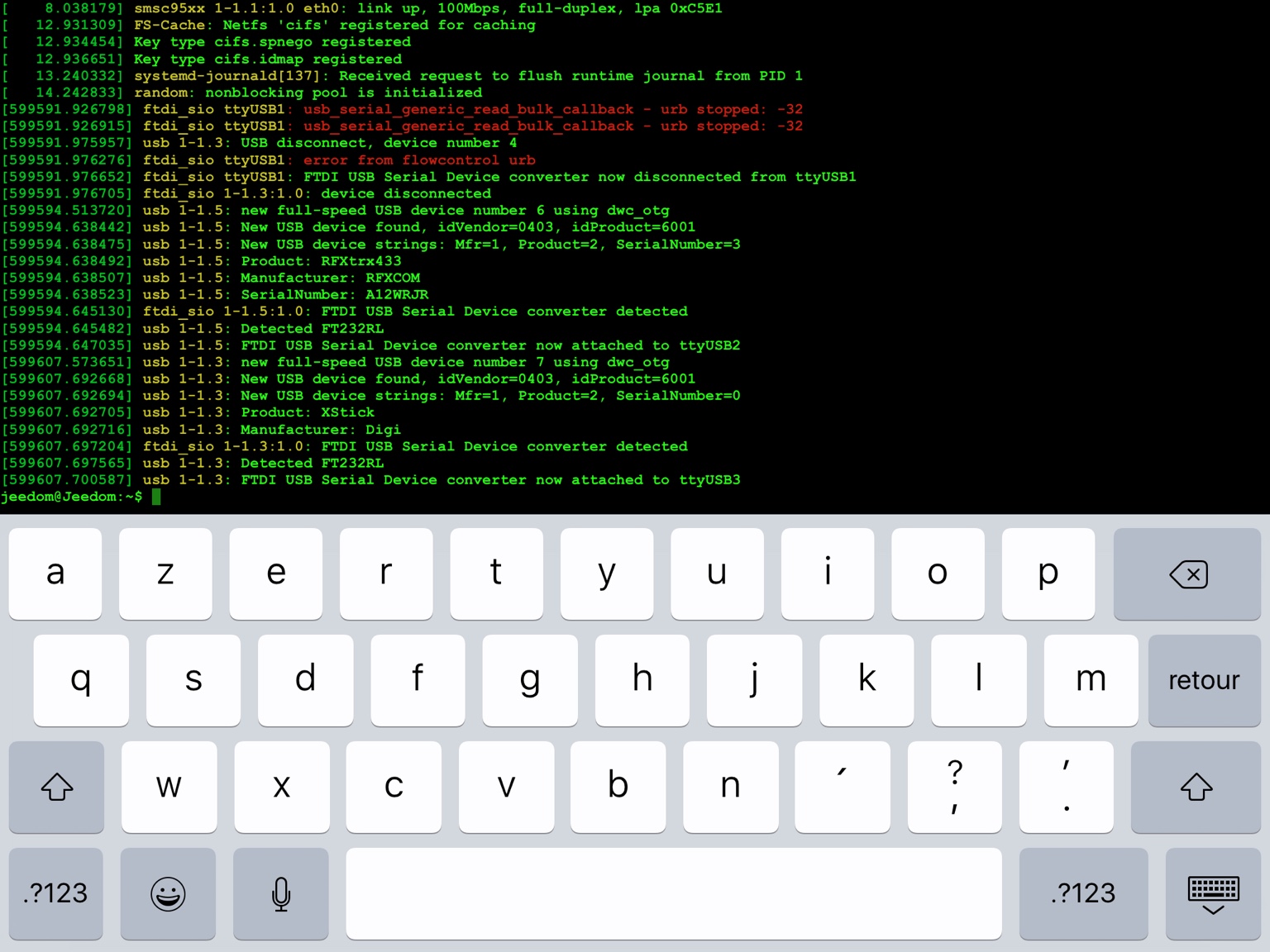
Task: Tap the letter s key
Action: click(193, 680)
